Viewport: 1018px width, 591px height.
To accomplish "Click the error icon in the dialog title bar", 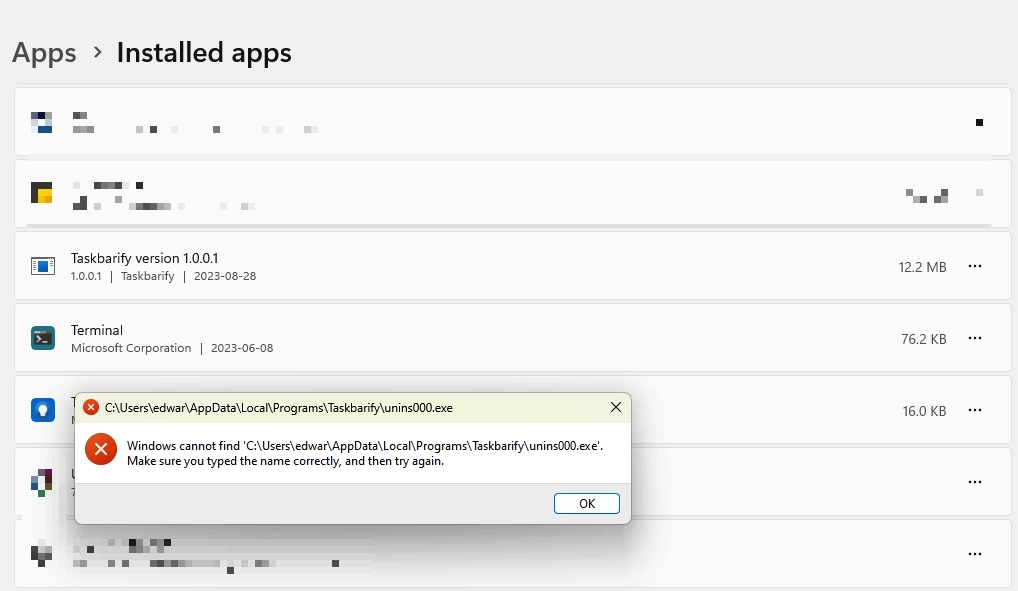I will coord(91,407).
